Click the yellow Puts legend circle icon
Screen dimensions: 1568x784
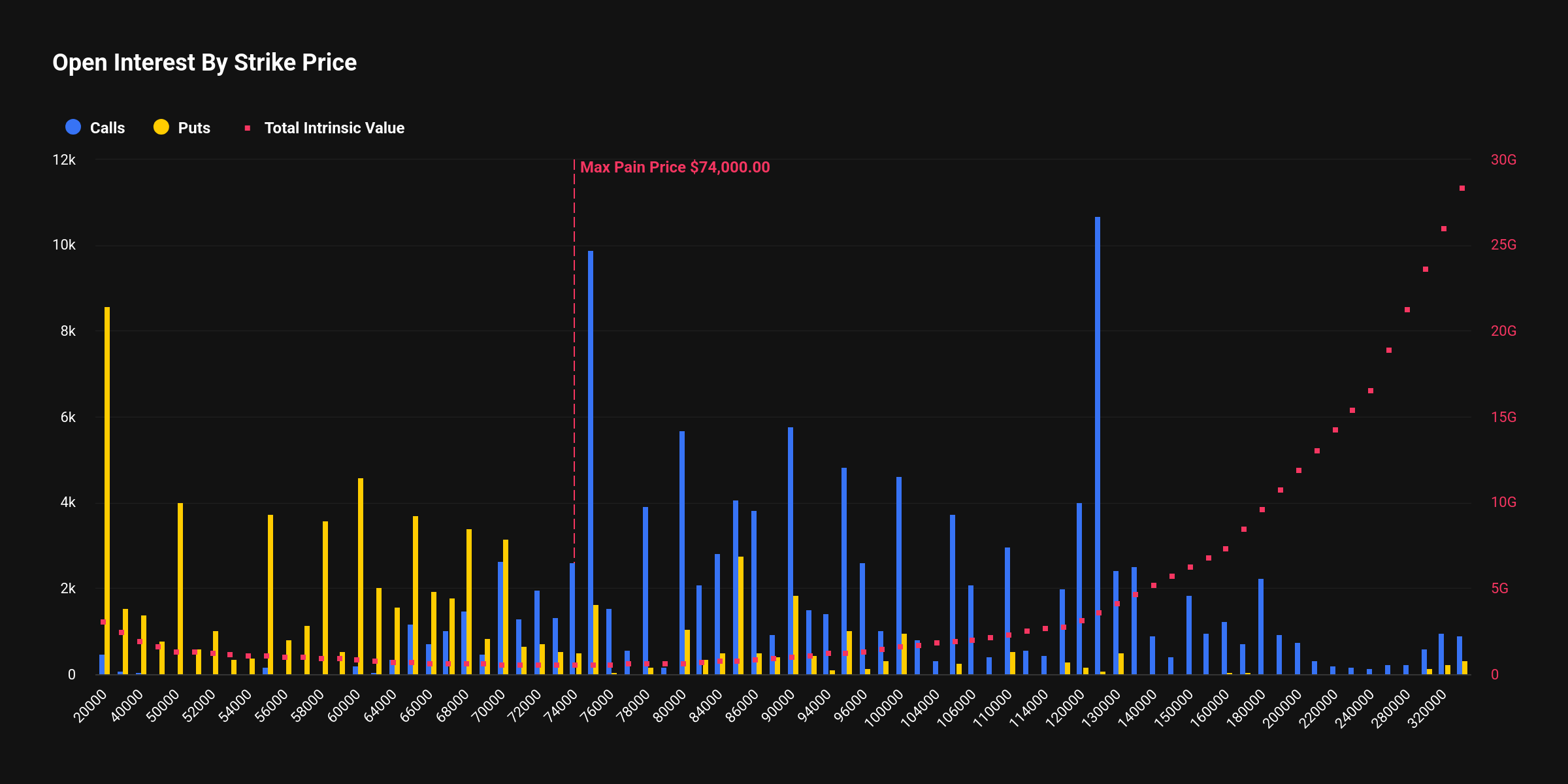[163, 127]
